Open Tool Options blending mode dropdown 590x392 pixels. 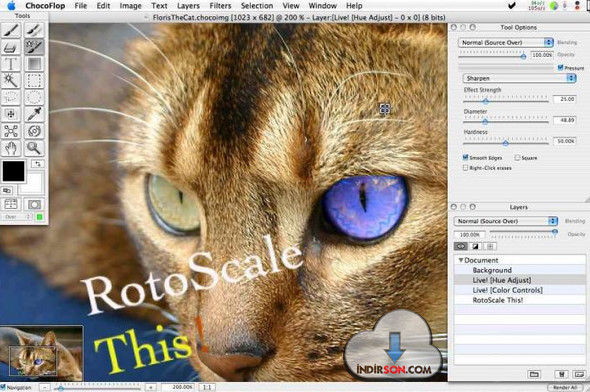click(506, 43)
